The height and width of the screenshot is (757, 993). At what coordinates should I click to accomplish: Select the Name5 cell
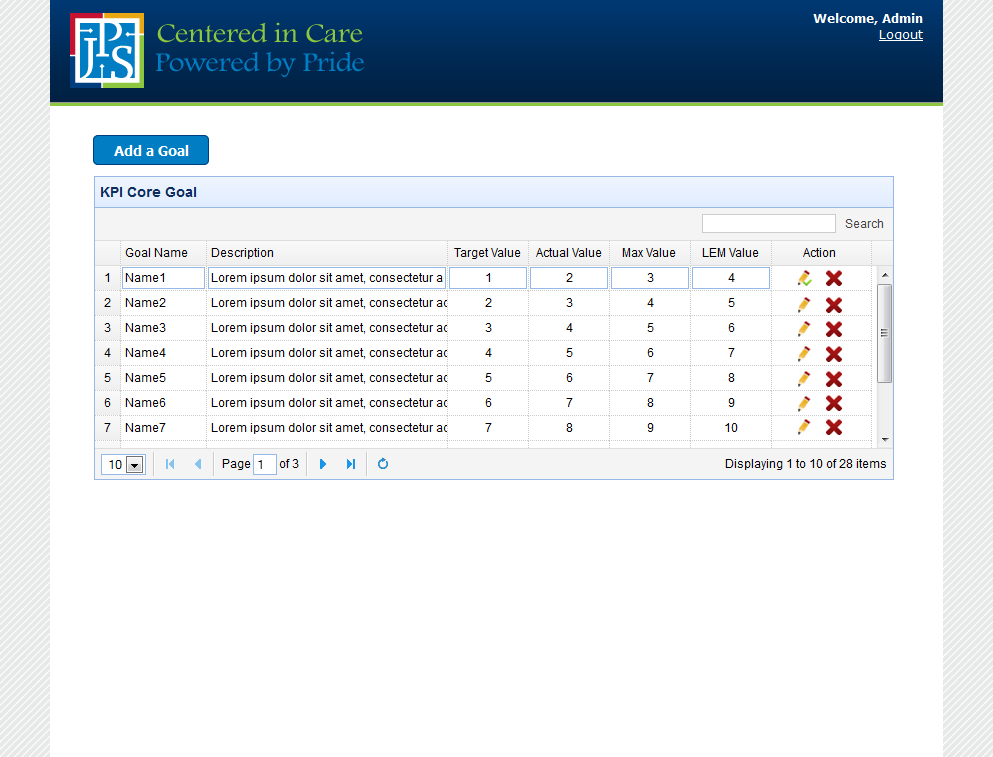coord(163,378)
